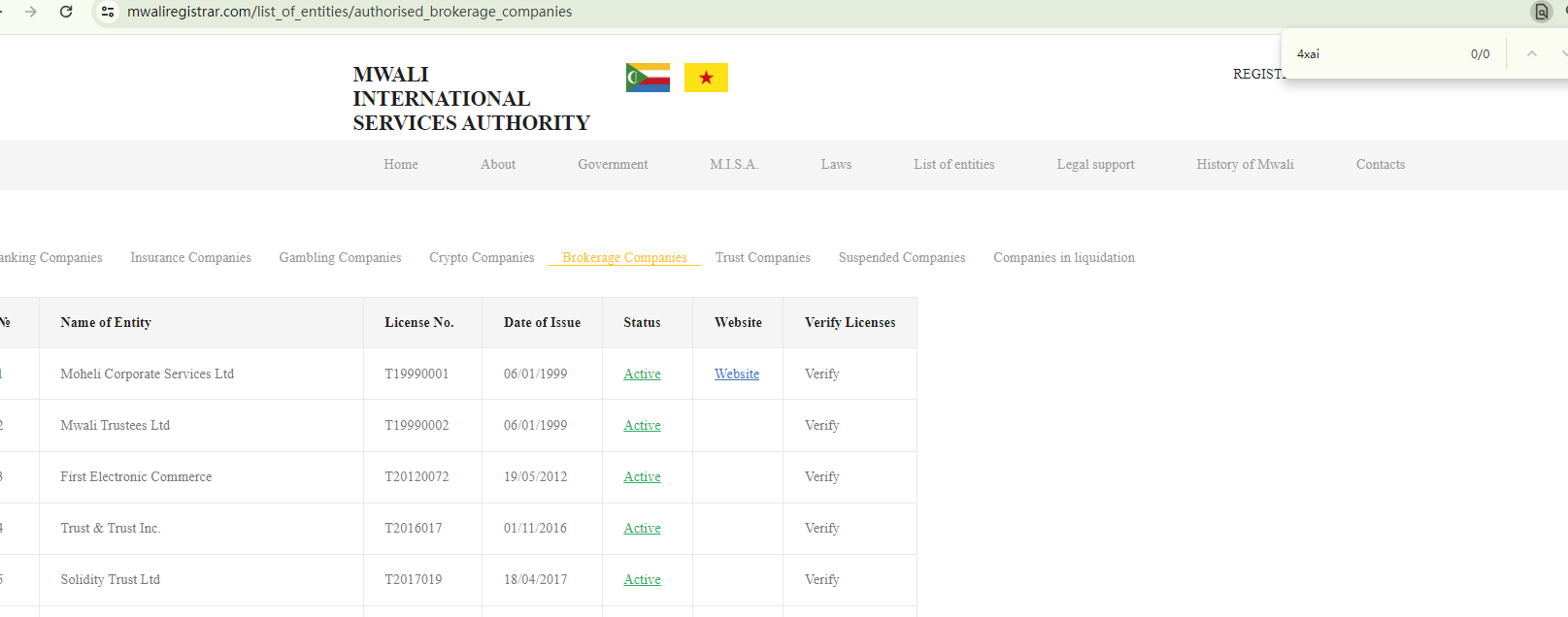The width and height of the screenshot is (1568, 617).
Task: Open the List of entities menu
Action: pos(954,165)
